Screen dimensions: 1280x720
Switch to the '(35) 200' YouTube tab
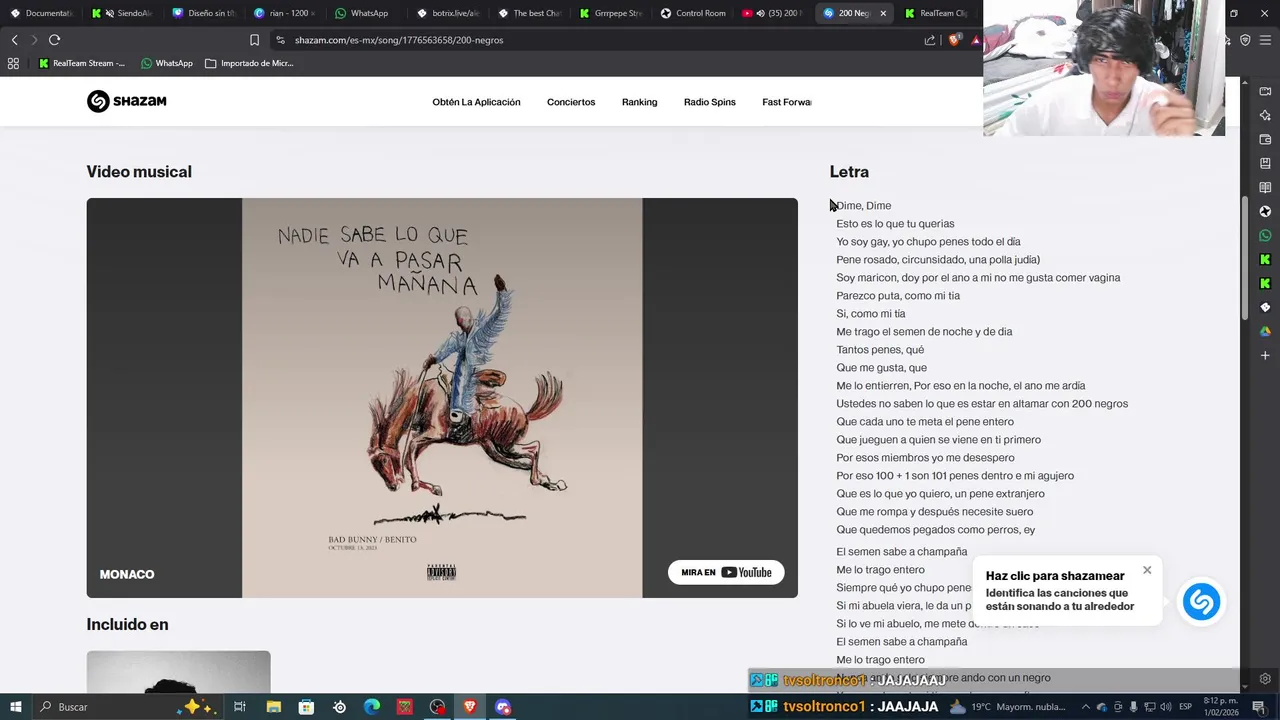coord(773,13)
